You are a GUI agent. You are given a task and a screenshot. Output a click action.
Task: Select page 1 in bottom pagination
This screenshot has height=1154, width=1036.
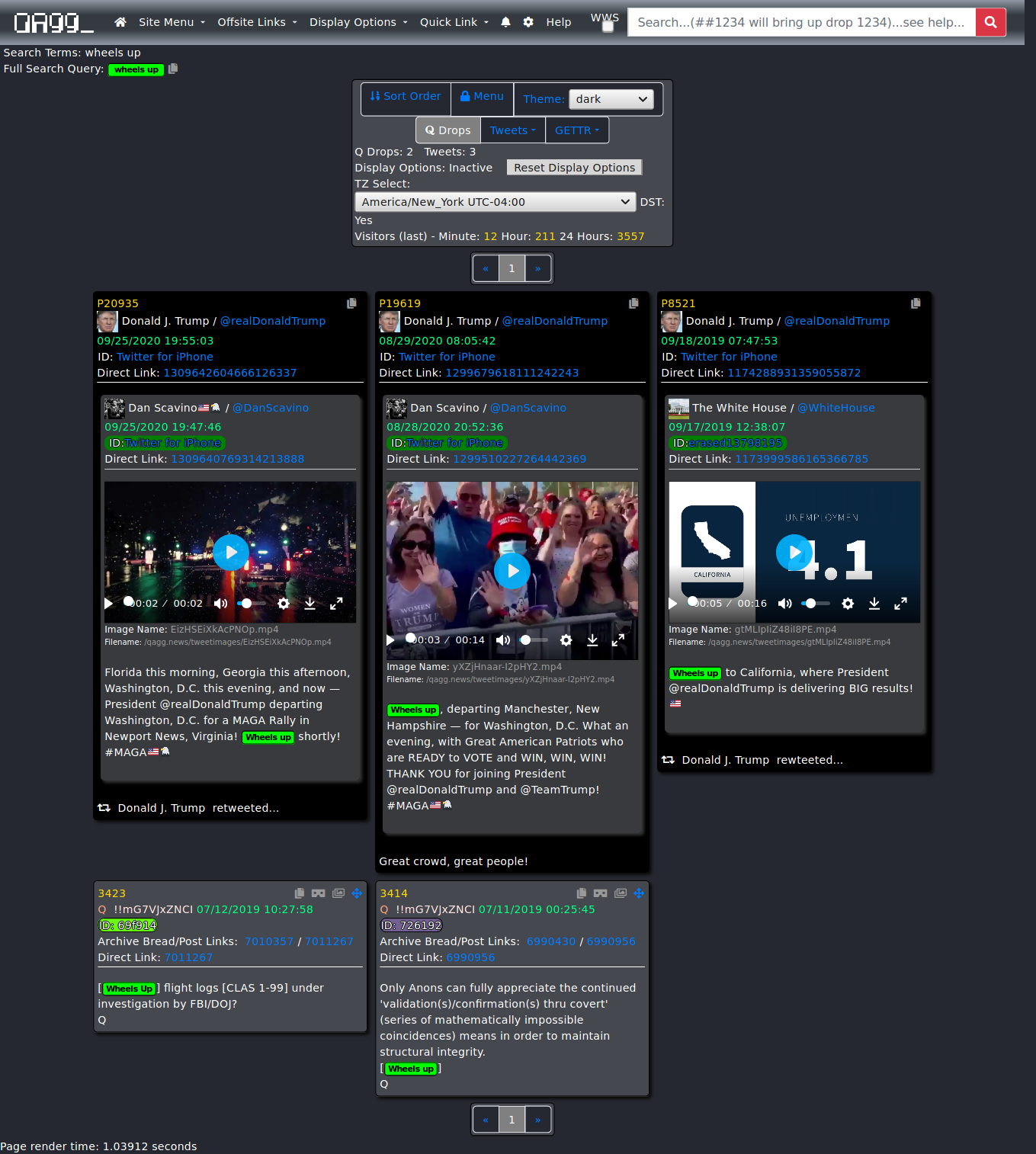click(512, 1120)
